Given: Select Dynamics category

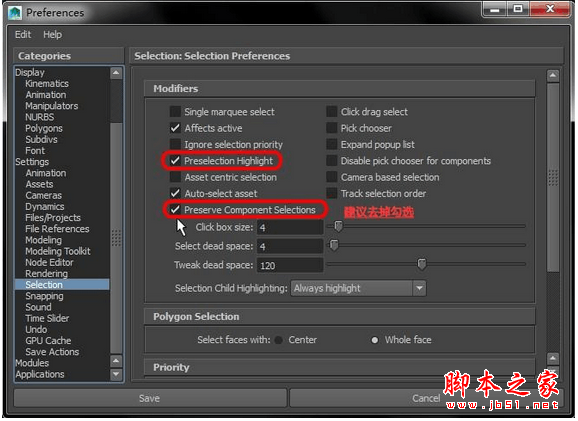Looking at the screenshot, I should [x=45, y=206].
